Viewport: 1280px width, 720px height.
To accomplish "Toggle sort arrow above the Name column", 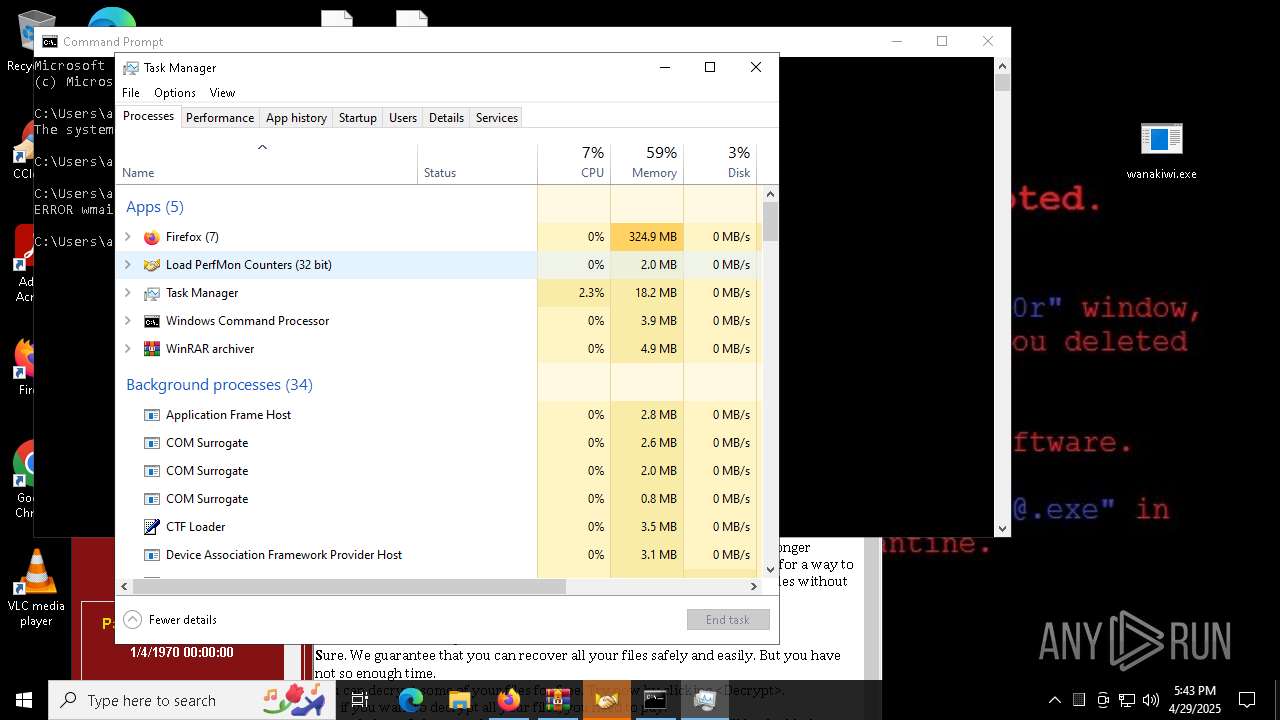I will point(262,147).
